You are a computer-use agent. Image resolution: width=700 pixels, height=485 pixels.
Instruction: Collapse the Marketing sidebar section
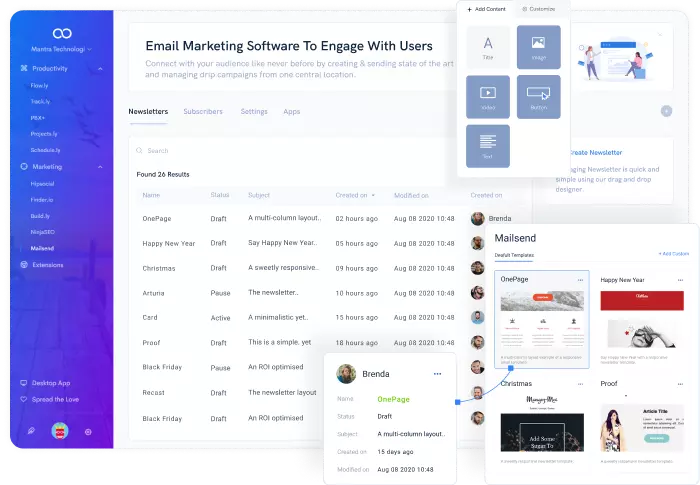pyautogui.click(x=100, y=166)
